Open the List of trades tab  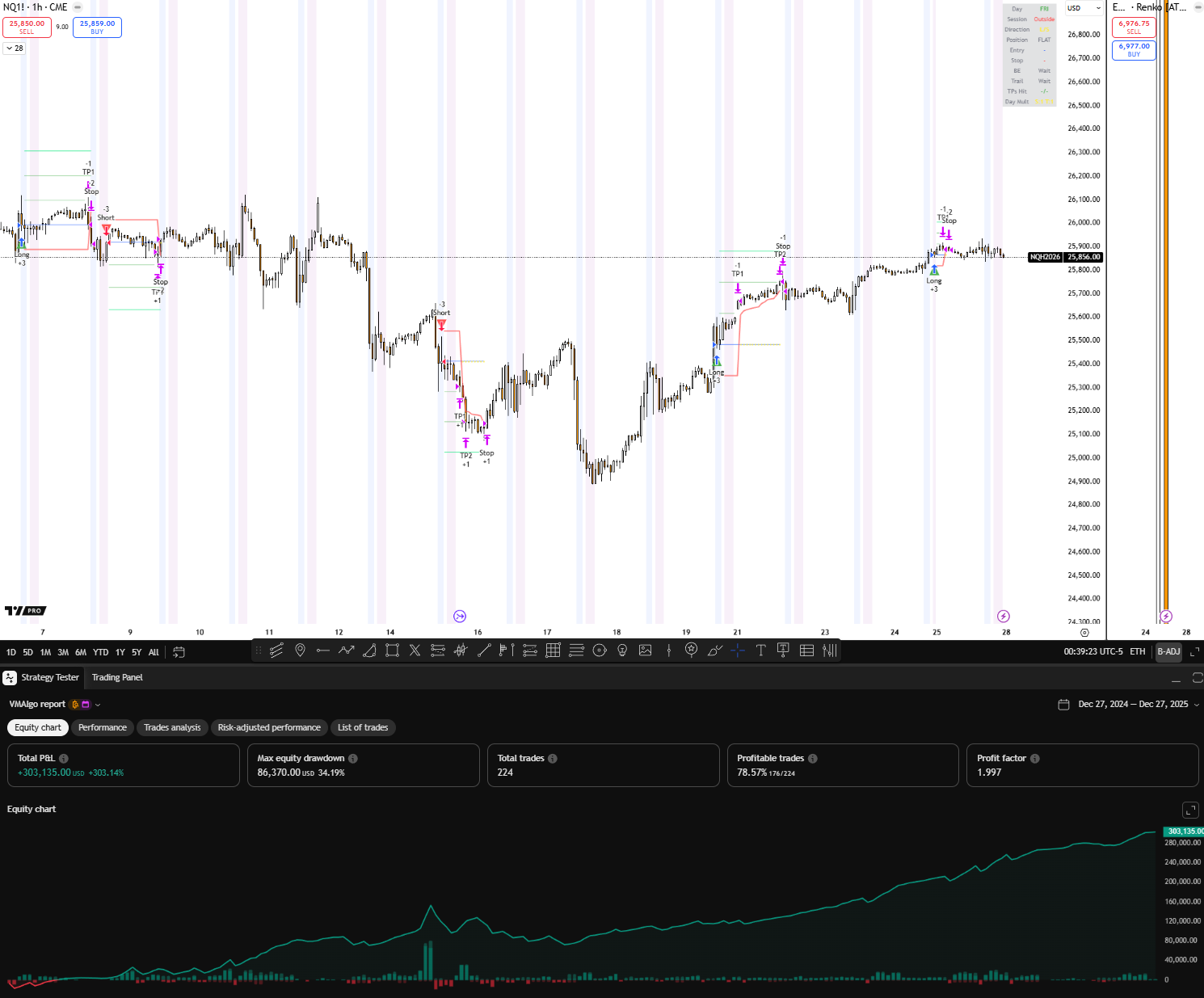point(363,727)
